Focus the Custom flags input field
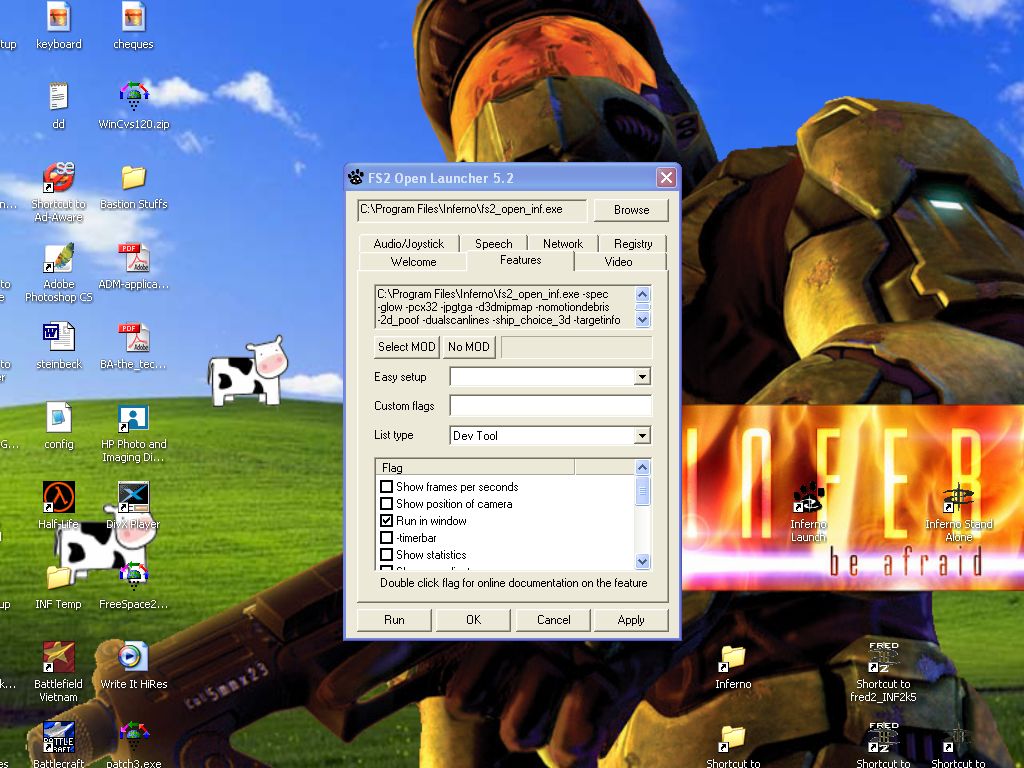This screenshot has height=768, width=1024. click(x=551, y=406)
